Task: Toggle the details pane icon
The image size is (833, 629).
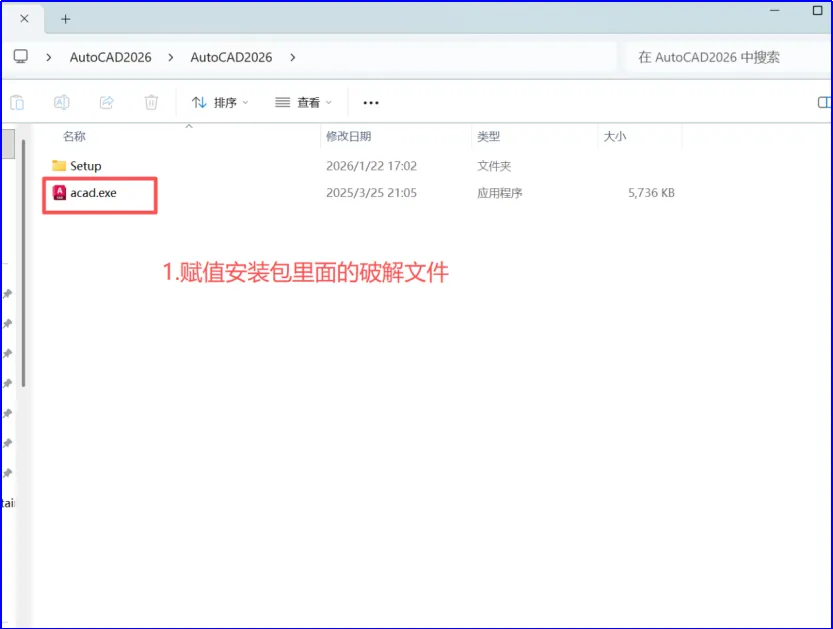Action: [824, 102]
